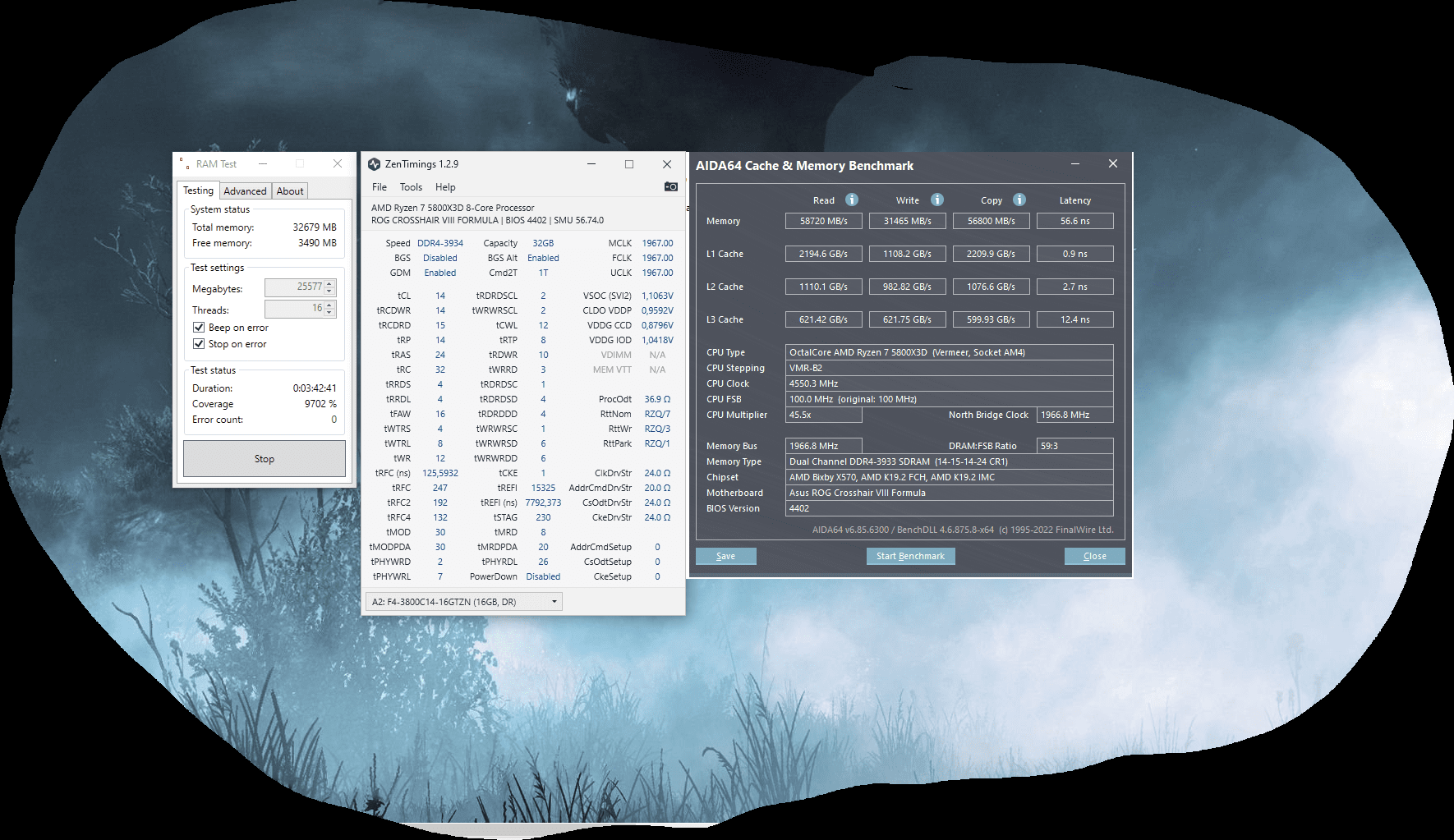The height and width of the screenshot is (840, 1454).
Task: Click the Total memory value 32679 MB
Action: click(x=315, y=227)
